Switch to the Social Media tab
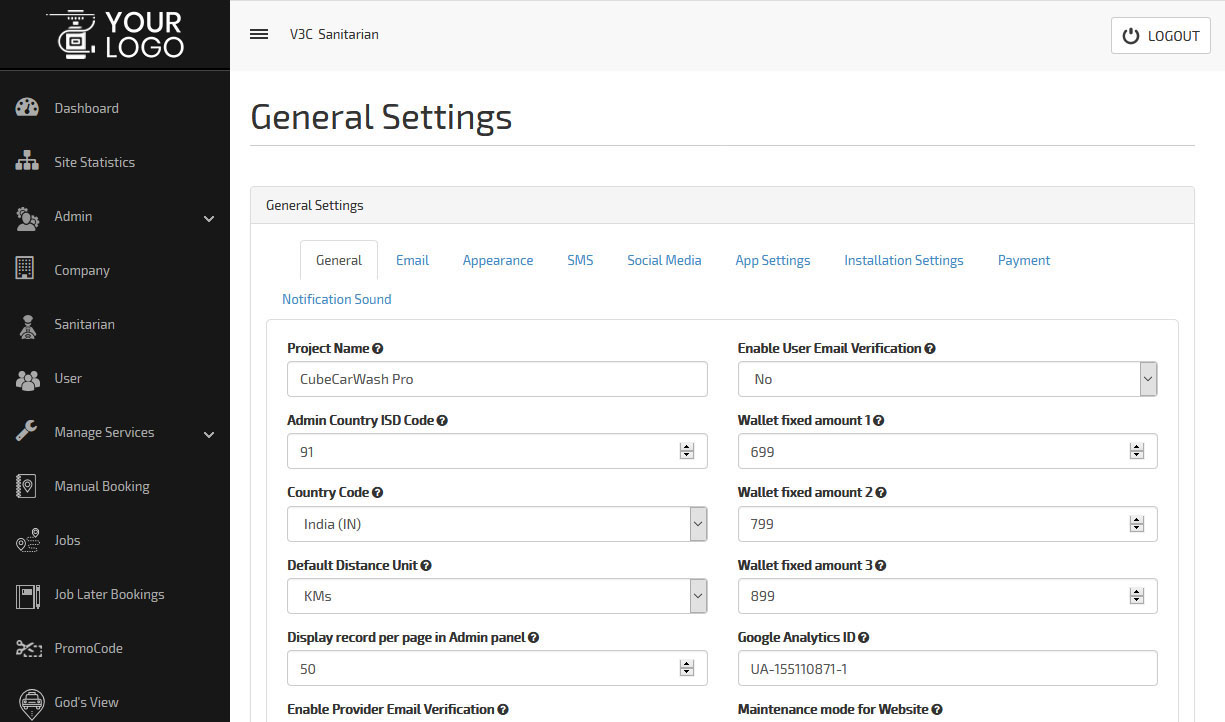 [x=664, y=260]
